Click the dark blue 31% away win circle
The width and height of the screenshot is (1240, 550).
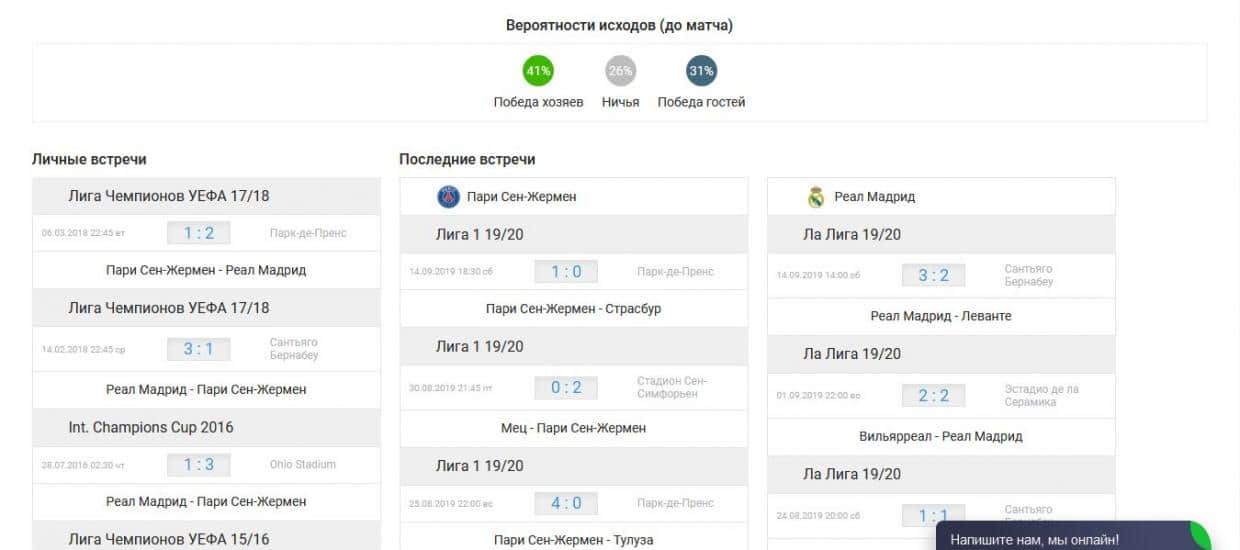pos(701,71)
